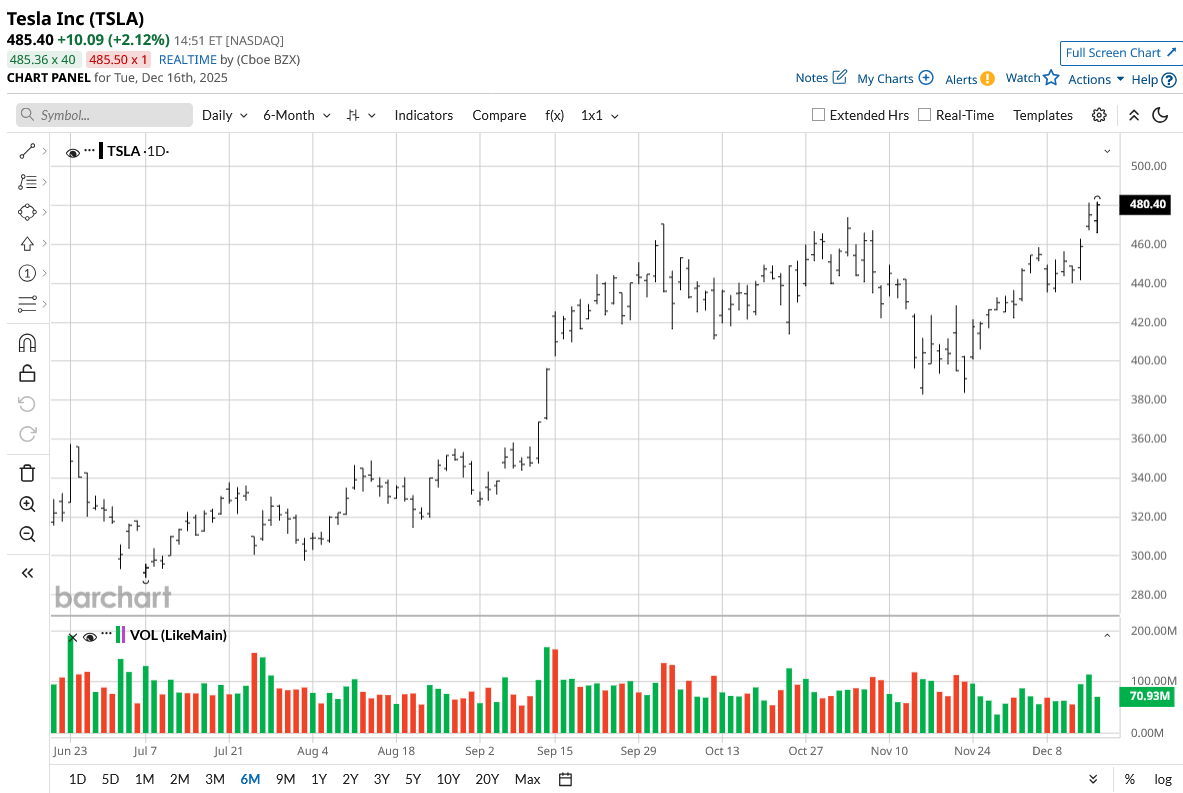Select the 20Y time range
This screenshot has width=1183, height=793.
[x=487, y=779]
